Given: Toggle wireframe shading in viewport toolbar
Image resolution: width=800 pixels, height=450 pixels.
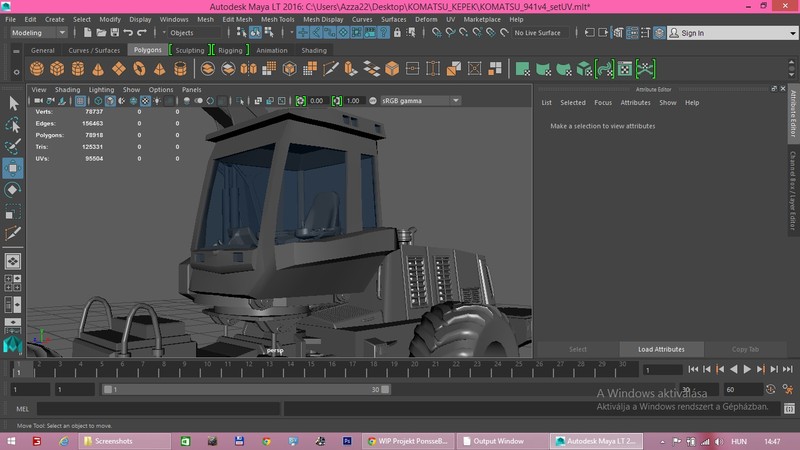Looking at the screenshot, I should click(x=98, y=101).
